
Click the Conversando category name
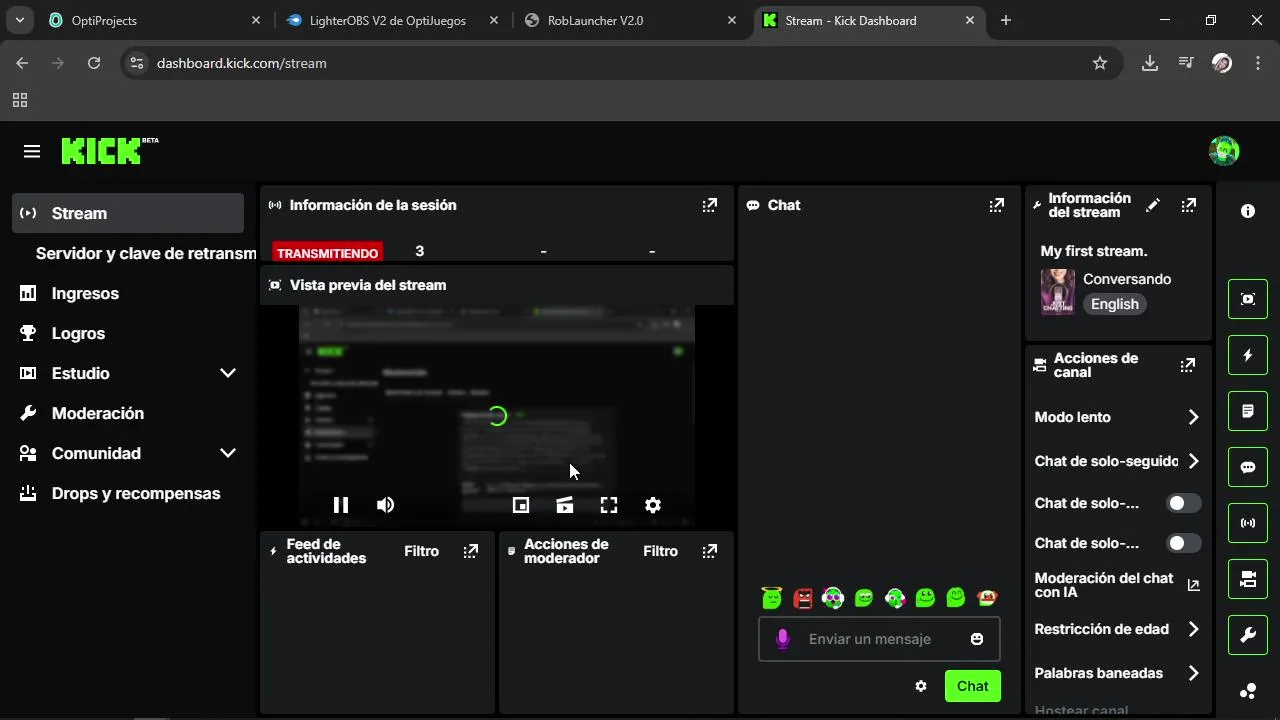(1127, 279)
